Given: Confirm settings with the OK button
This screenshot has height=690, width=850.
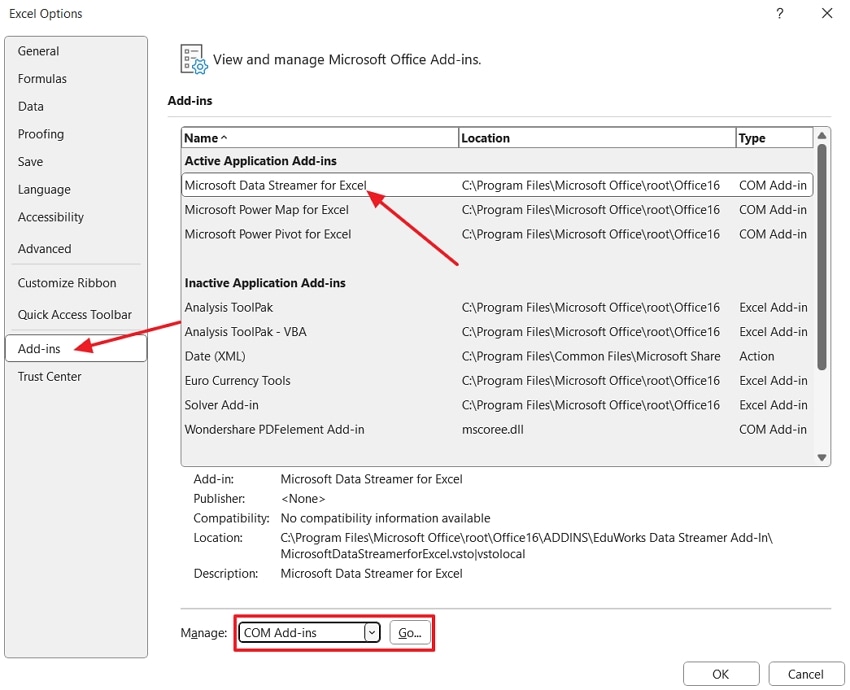Looking at the screenshot, I should (x=720, y=673).
